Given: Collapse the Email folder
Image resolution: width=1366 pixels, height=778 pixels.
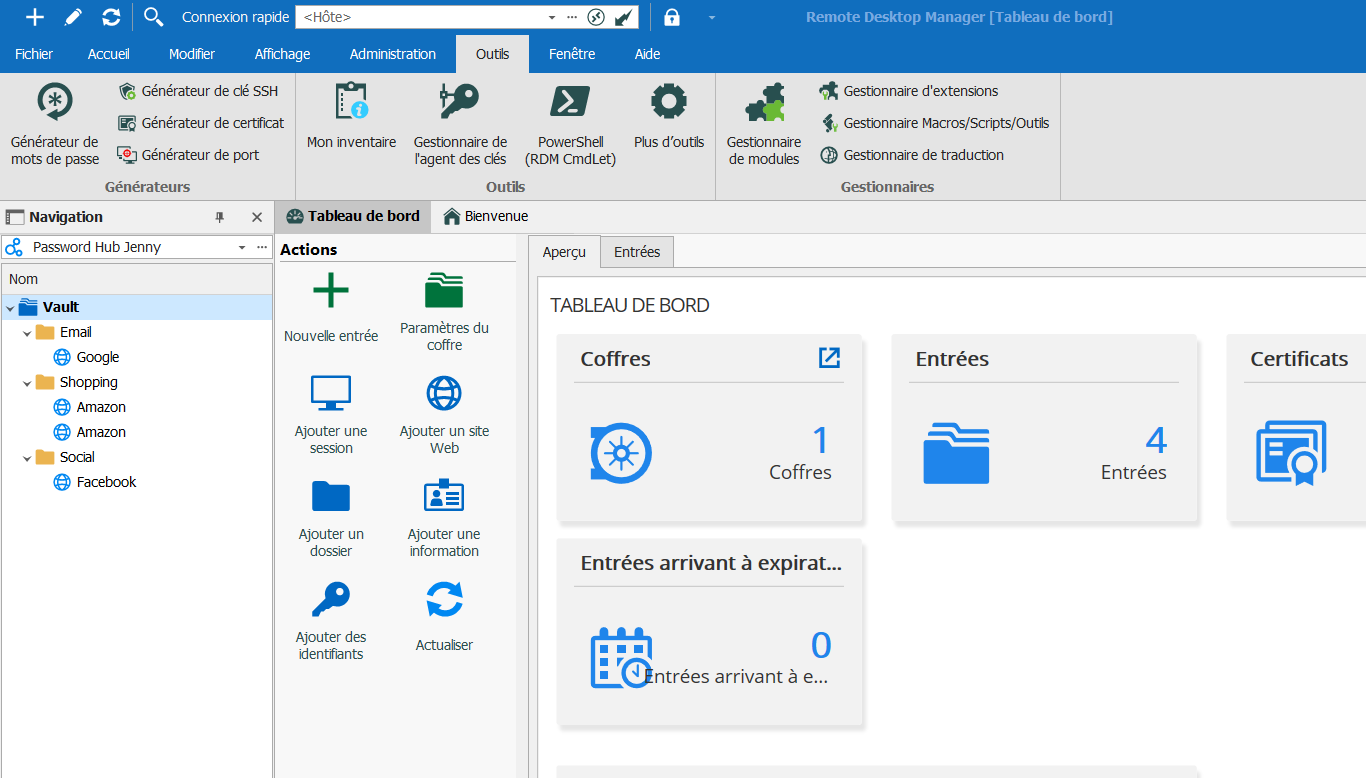Looking at the screenshot, I should point(27,333).
